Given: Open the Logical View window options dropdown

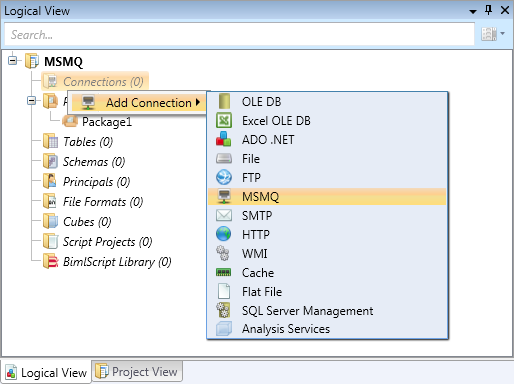Looking at the screenshot, I should (473, 11).
